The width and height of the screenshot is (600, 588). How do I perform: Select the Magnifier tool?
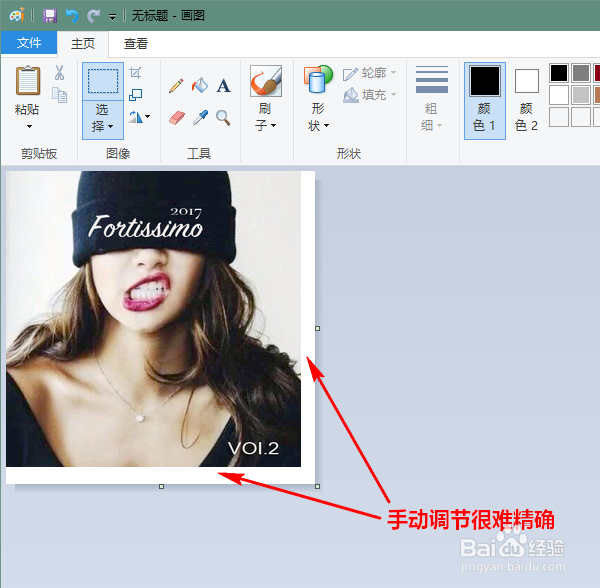[x=223, y=117]
